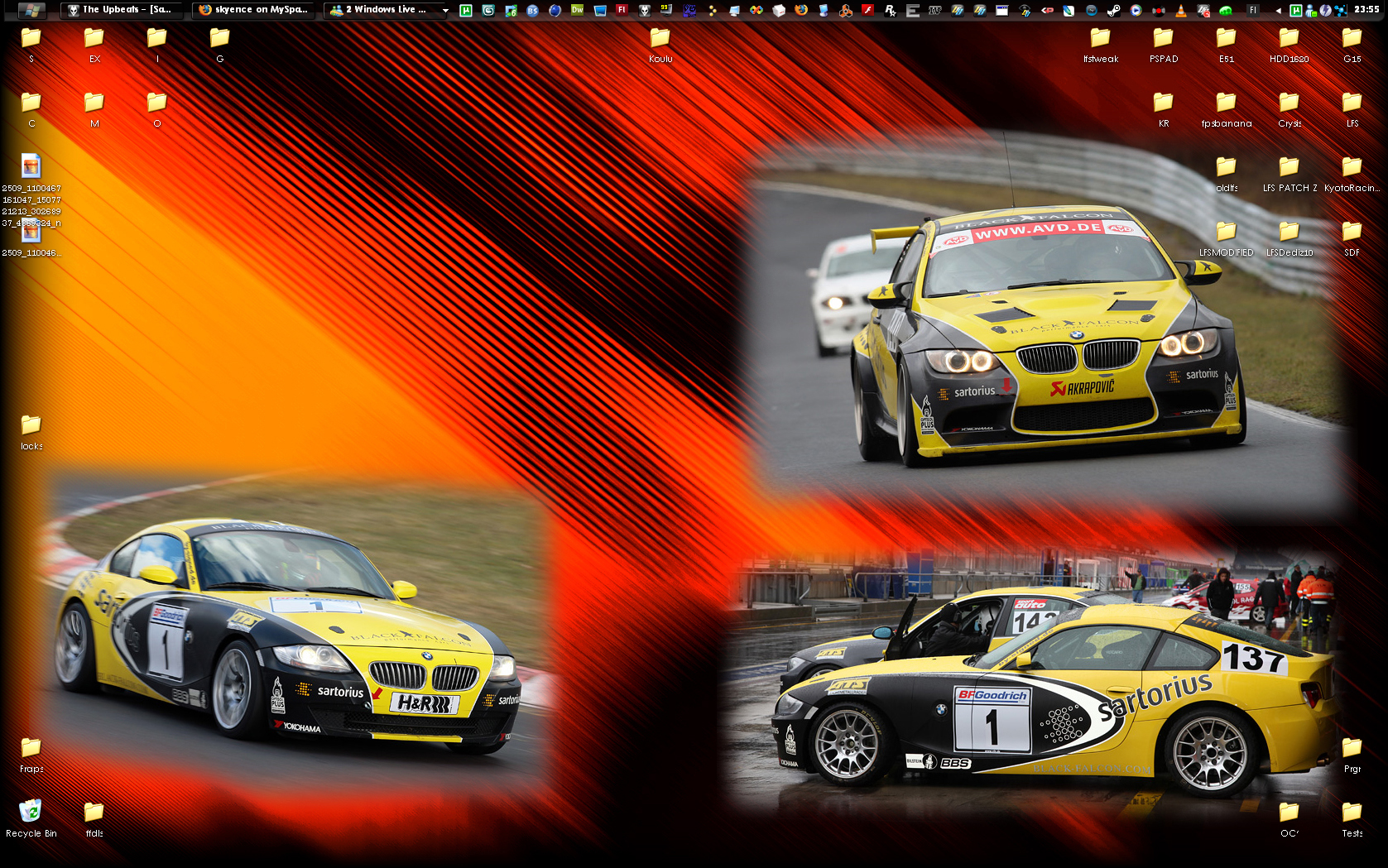Image resolution: width=1388 pixels, height=868 pixels.
Task: Open the KyotoRacin... folder
Action: coord(1352,173)
